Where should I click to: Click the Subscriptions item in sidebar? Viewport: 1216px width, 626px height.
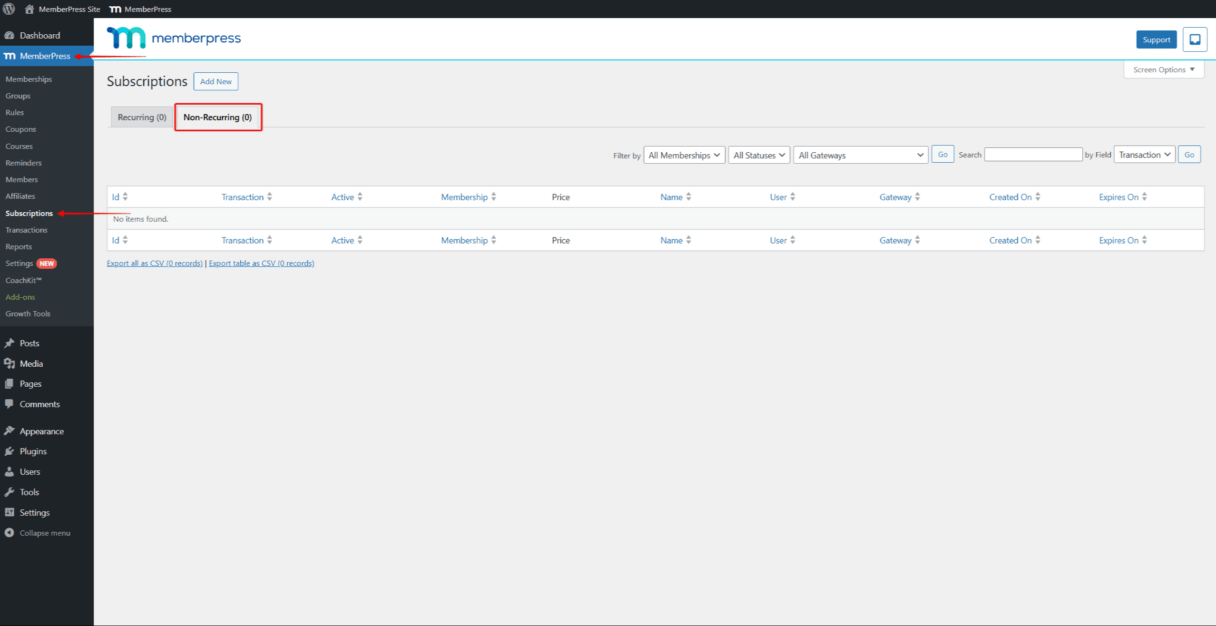coord(29,213)
